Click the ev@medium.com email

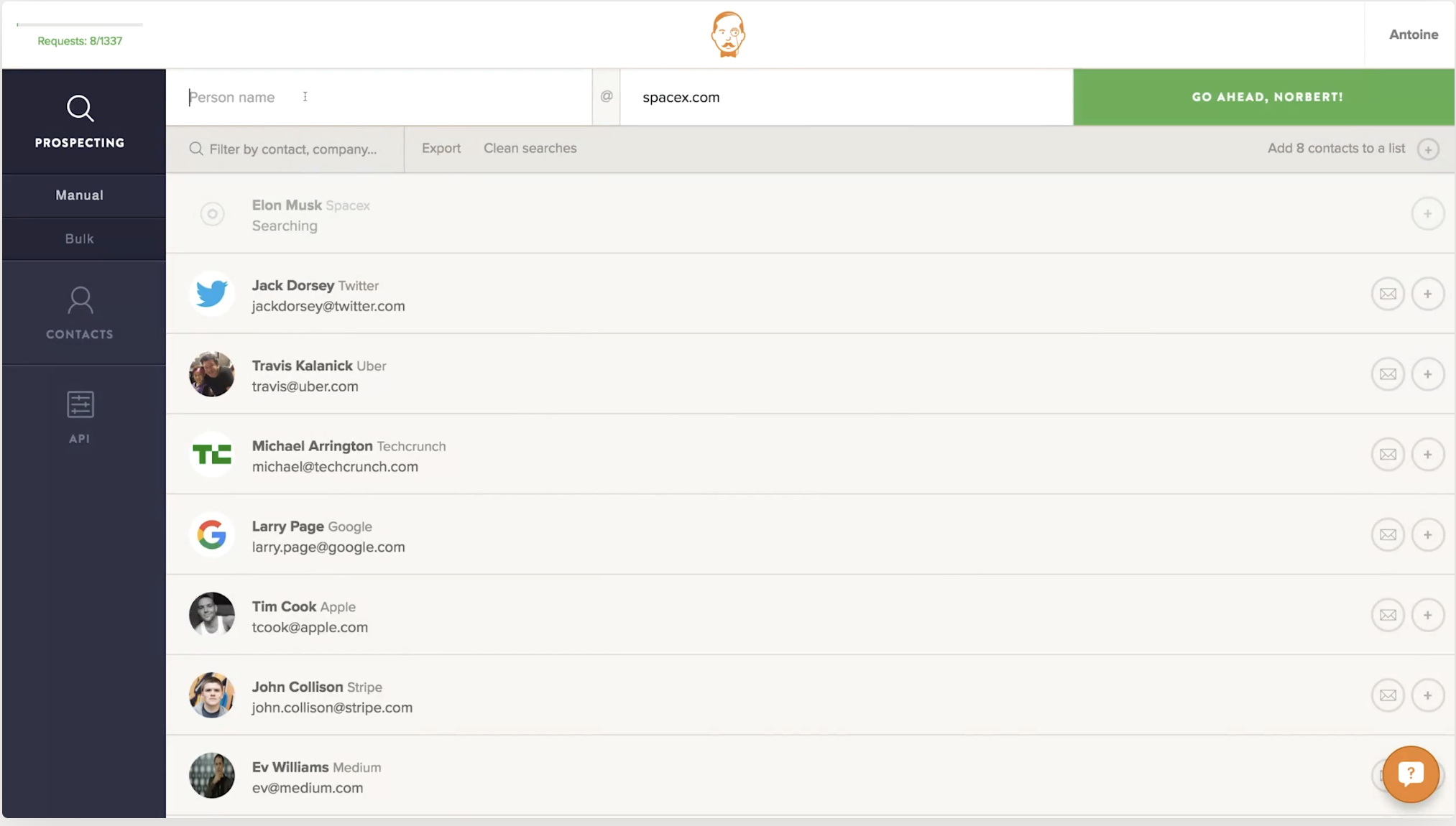pos(308,788)
